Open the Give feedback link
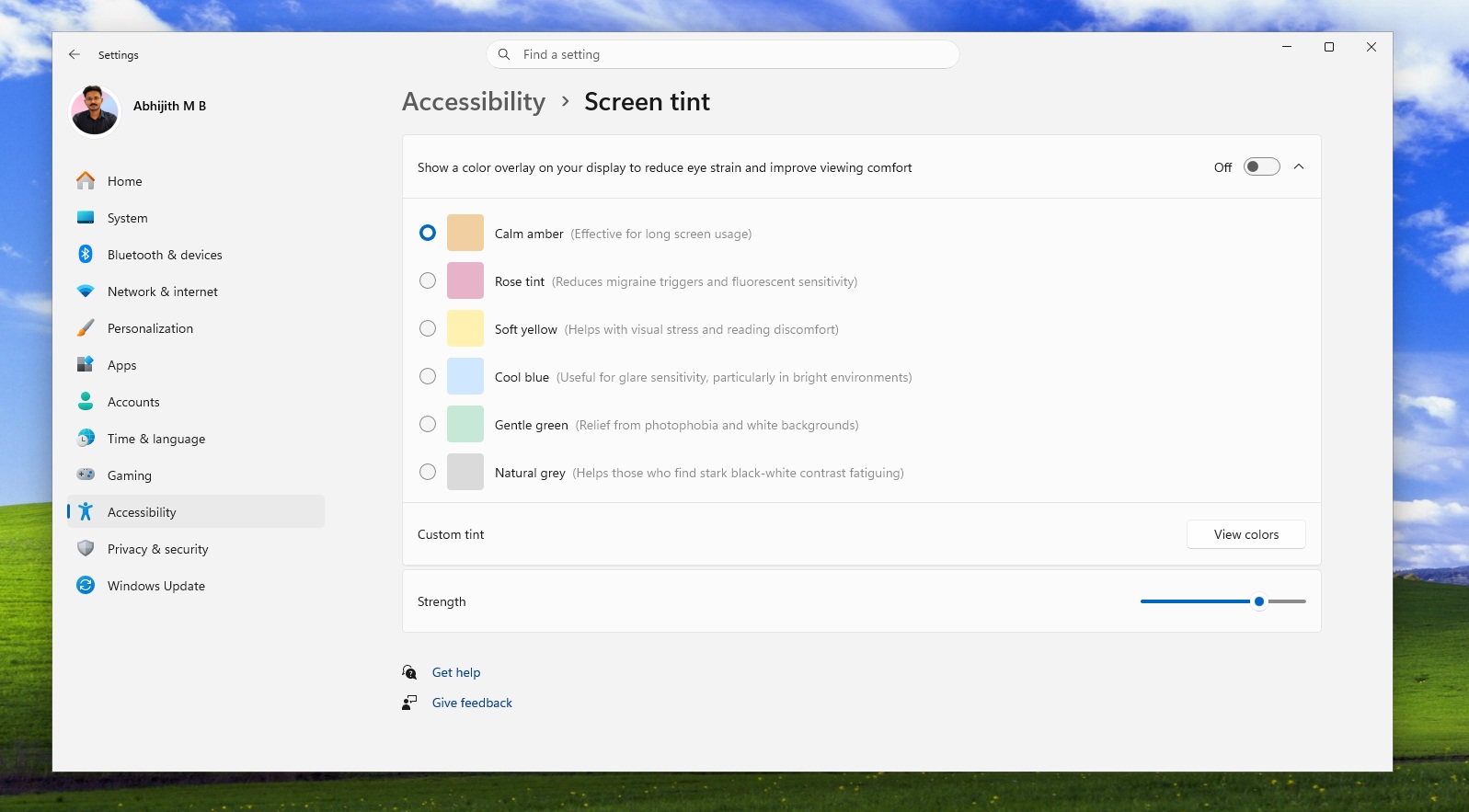 click(x=472, y=703)
